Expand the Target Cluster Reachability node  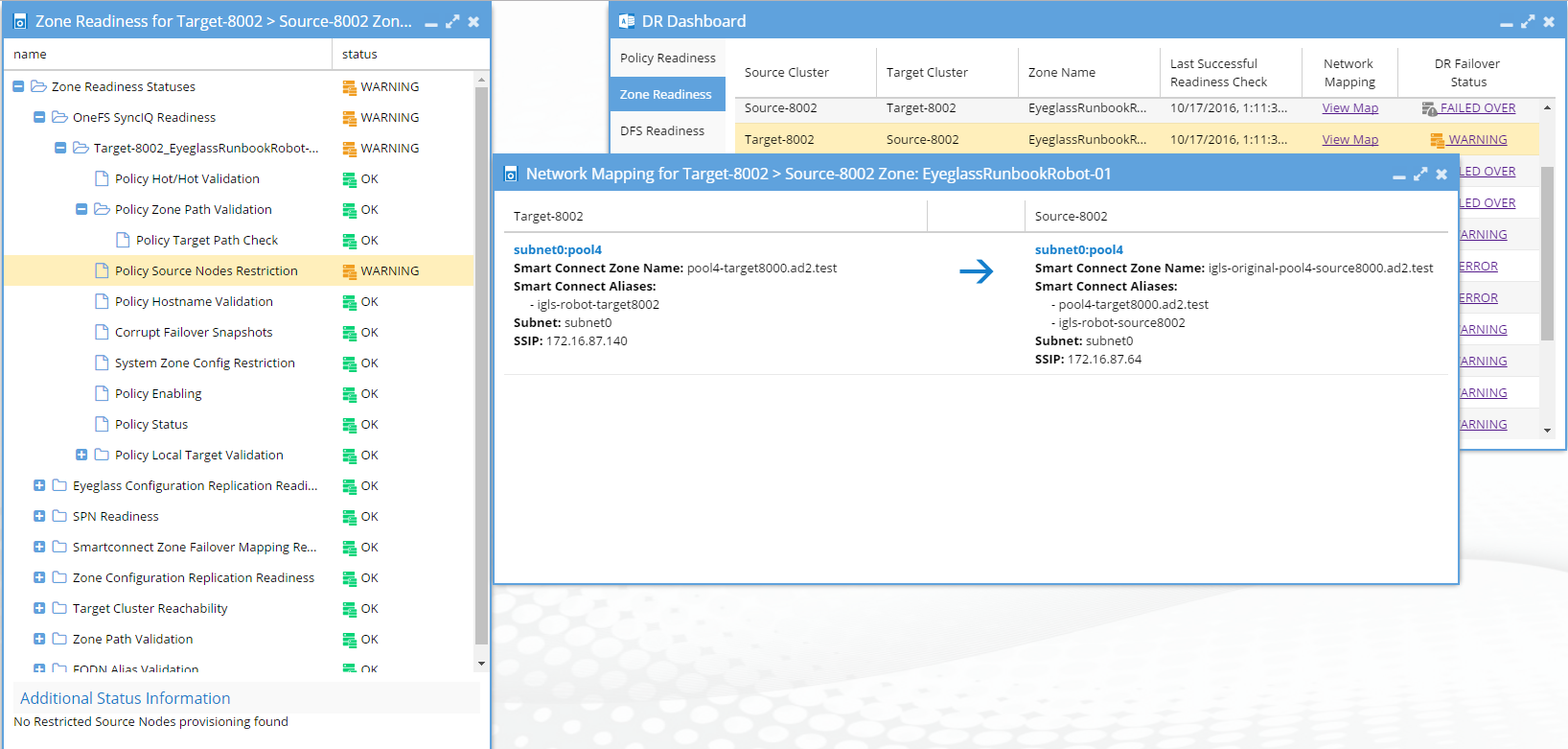pos(39,608)
